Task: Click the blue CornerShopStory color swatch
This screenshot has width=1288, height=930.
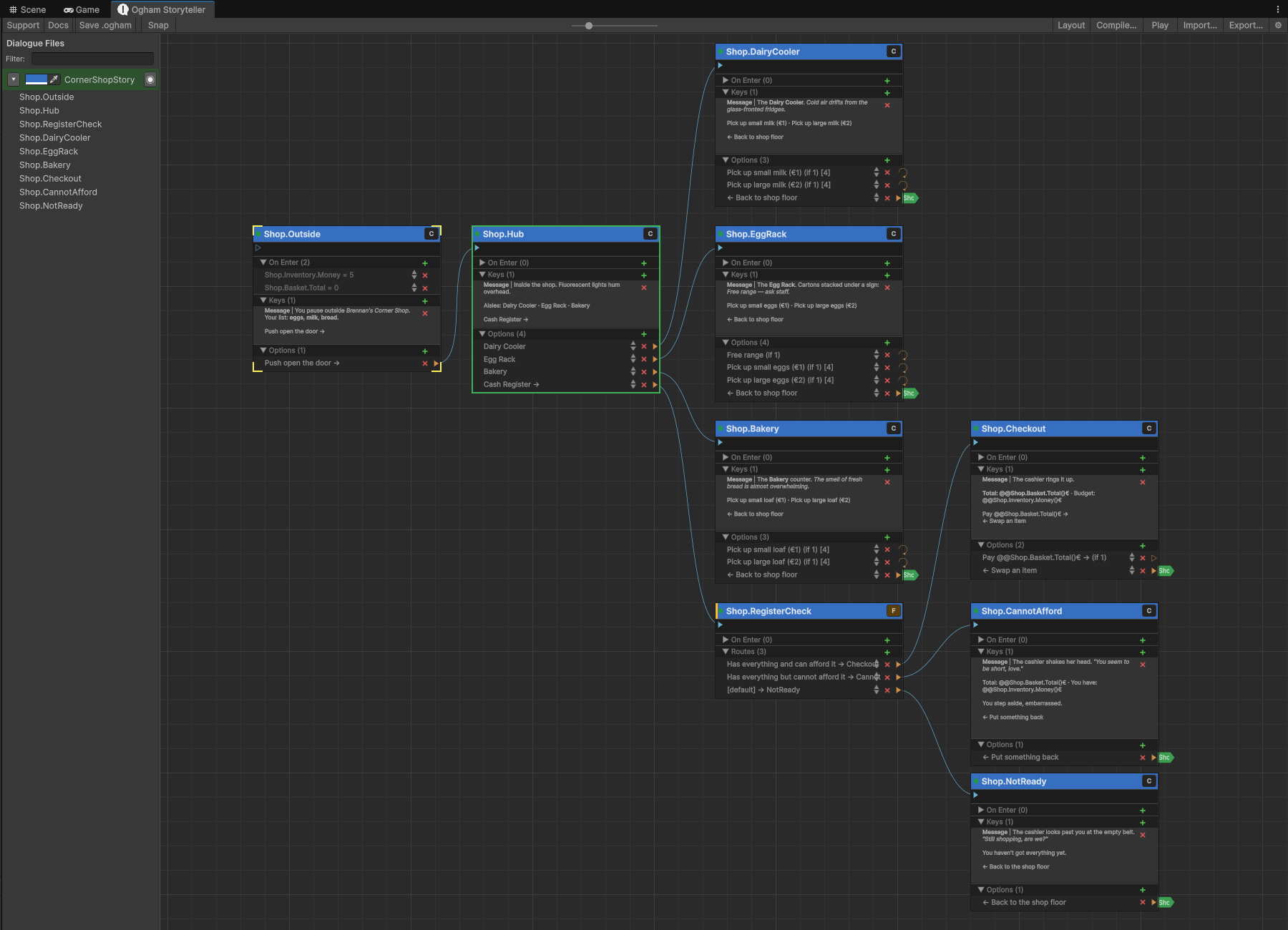Action: coord(36,79)
